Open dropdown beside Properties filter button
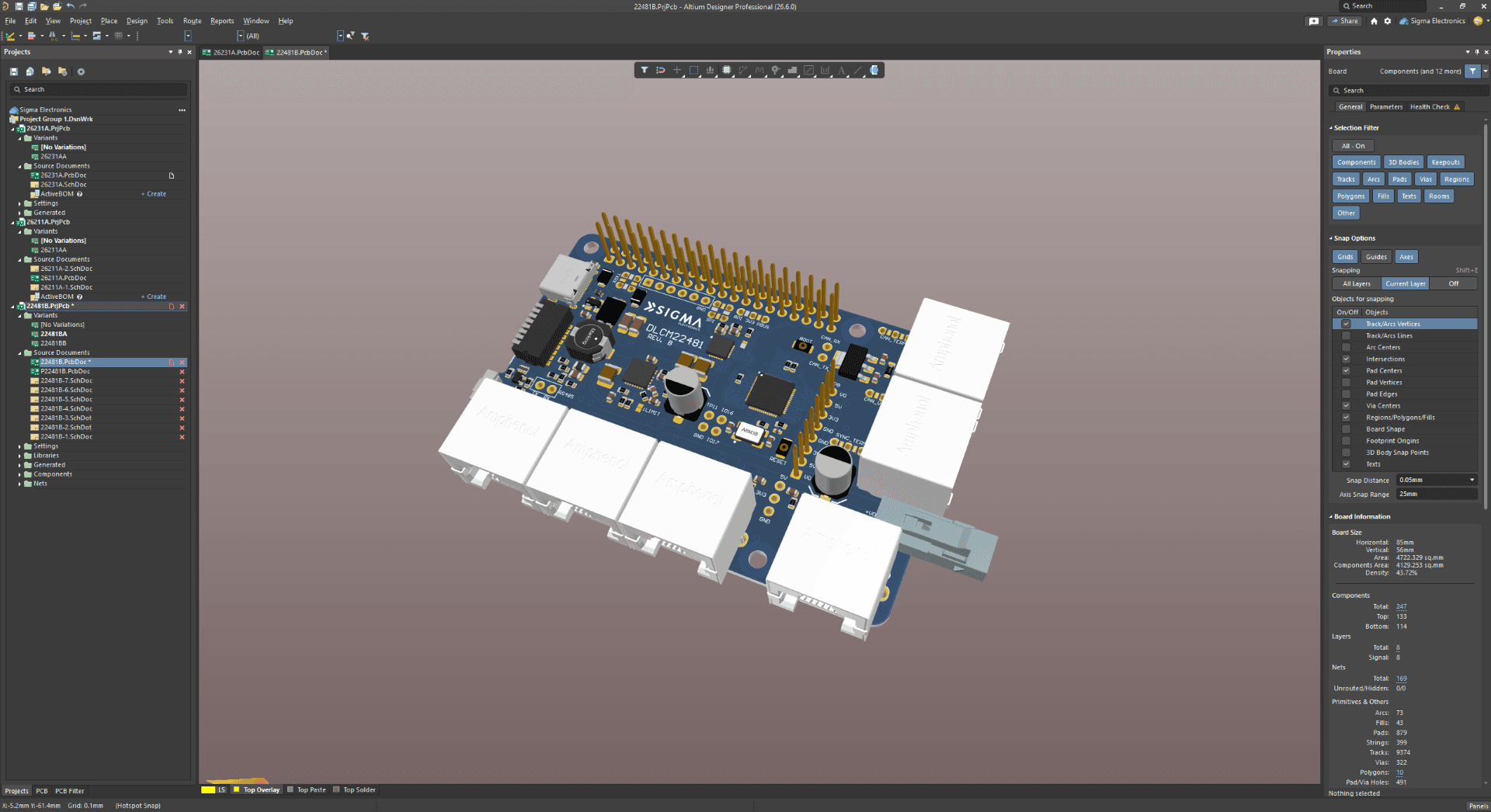This screenshot has width=1491, height=812. click(x=1486, y=71)
